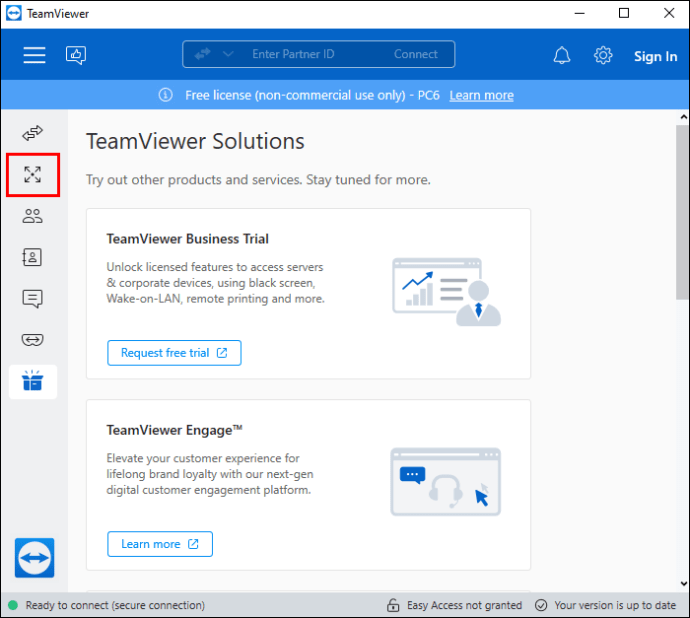Click the feedback thumbs-up icon
690x618 pixels.
click(x=76, y=56)
